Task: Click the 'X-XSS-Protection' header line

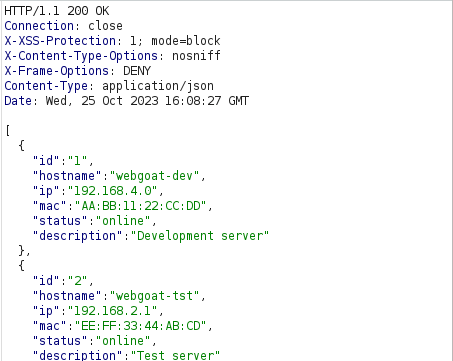Action: pos(112,41)
